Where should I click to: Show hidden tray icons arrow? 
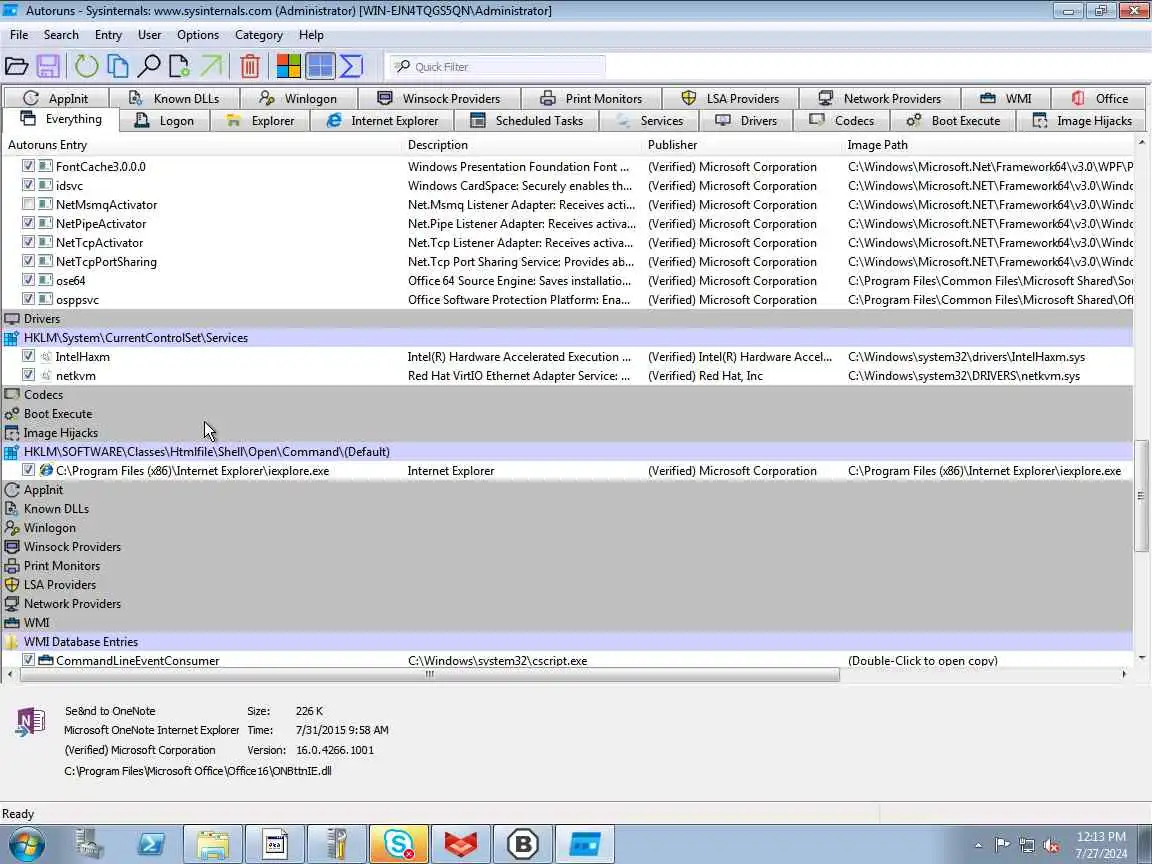(978, 846)
